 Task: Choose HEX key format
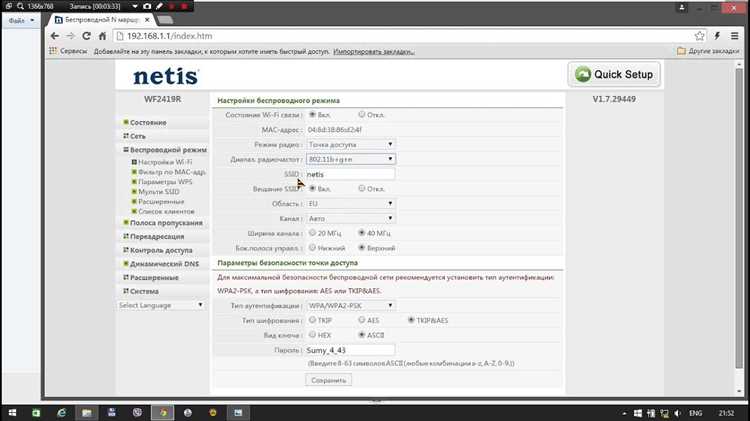312,335
